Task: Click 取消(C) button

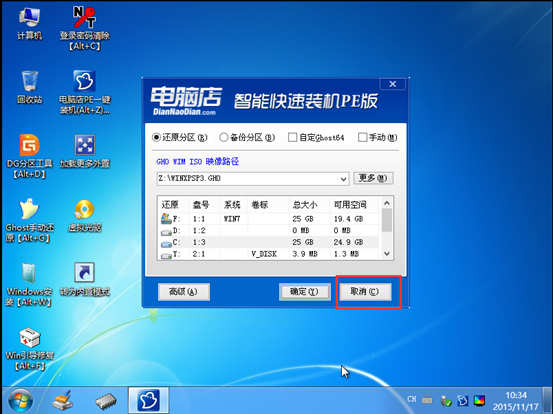Action: [x=365, y=292]
